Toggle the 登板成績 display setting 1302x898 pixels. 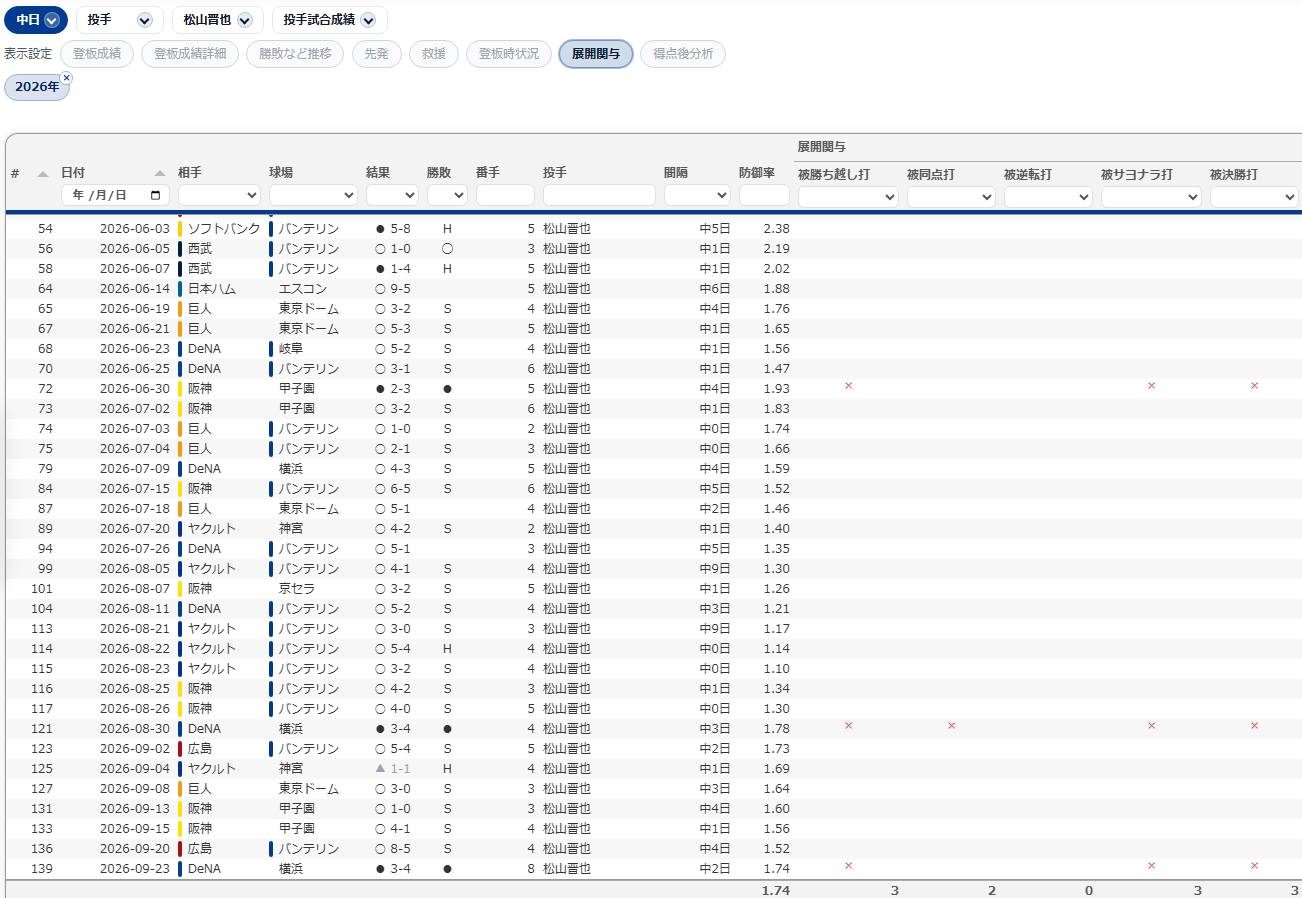click(97, 54)
